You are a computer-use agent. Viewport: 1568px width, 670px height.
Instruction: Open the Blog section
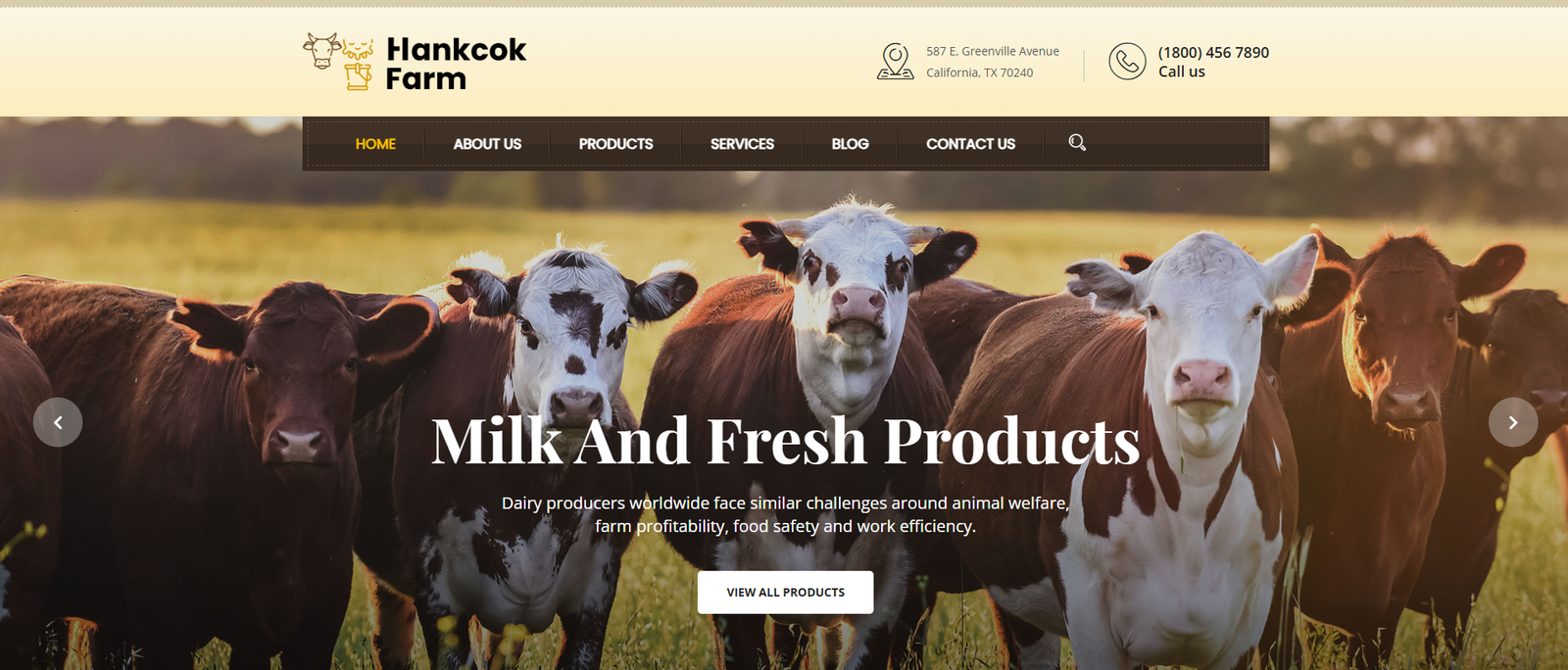click(850, 144)
